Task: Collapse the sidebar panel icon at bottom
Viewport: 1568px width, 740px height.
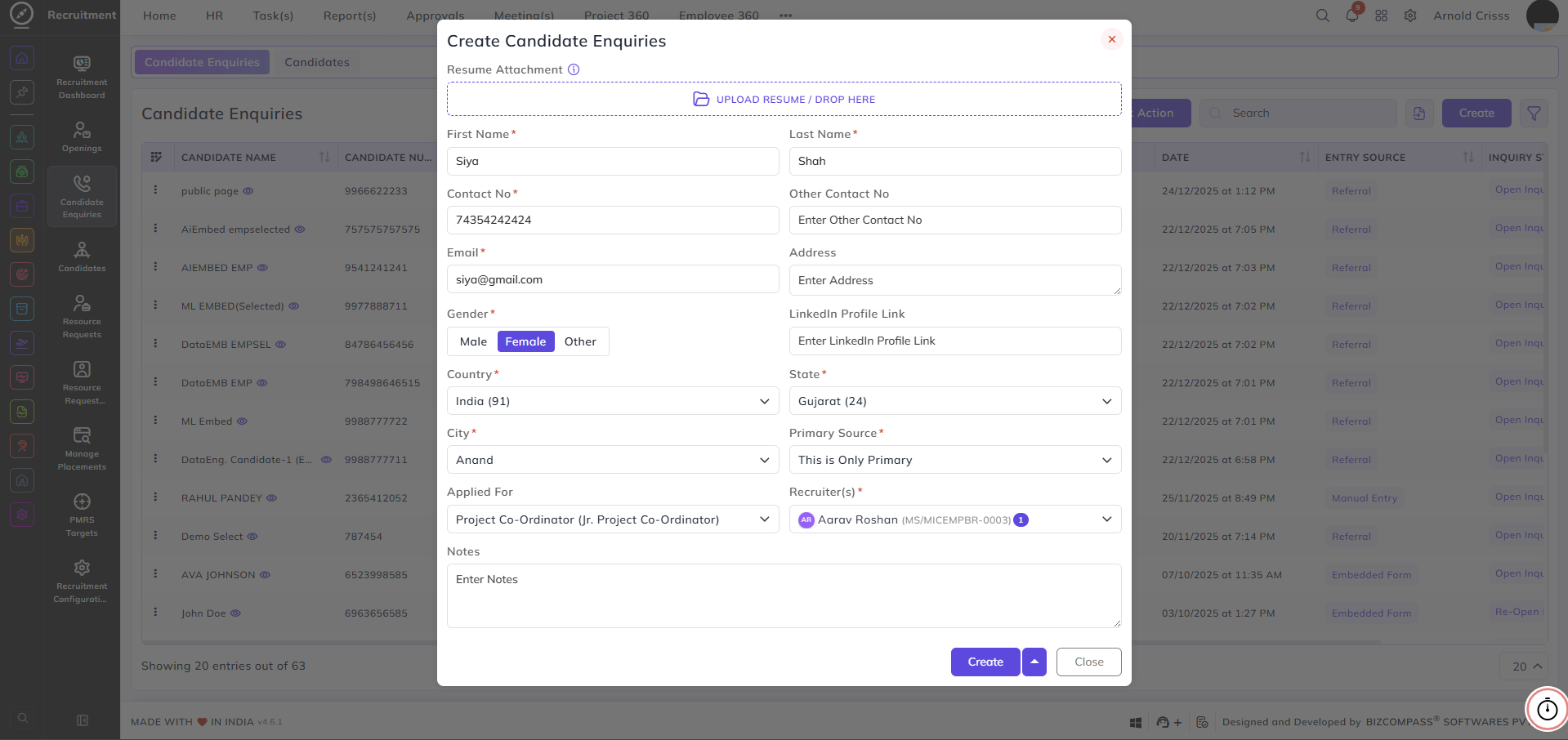Action: [83, 720]
